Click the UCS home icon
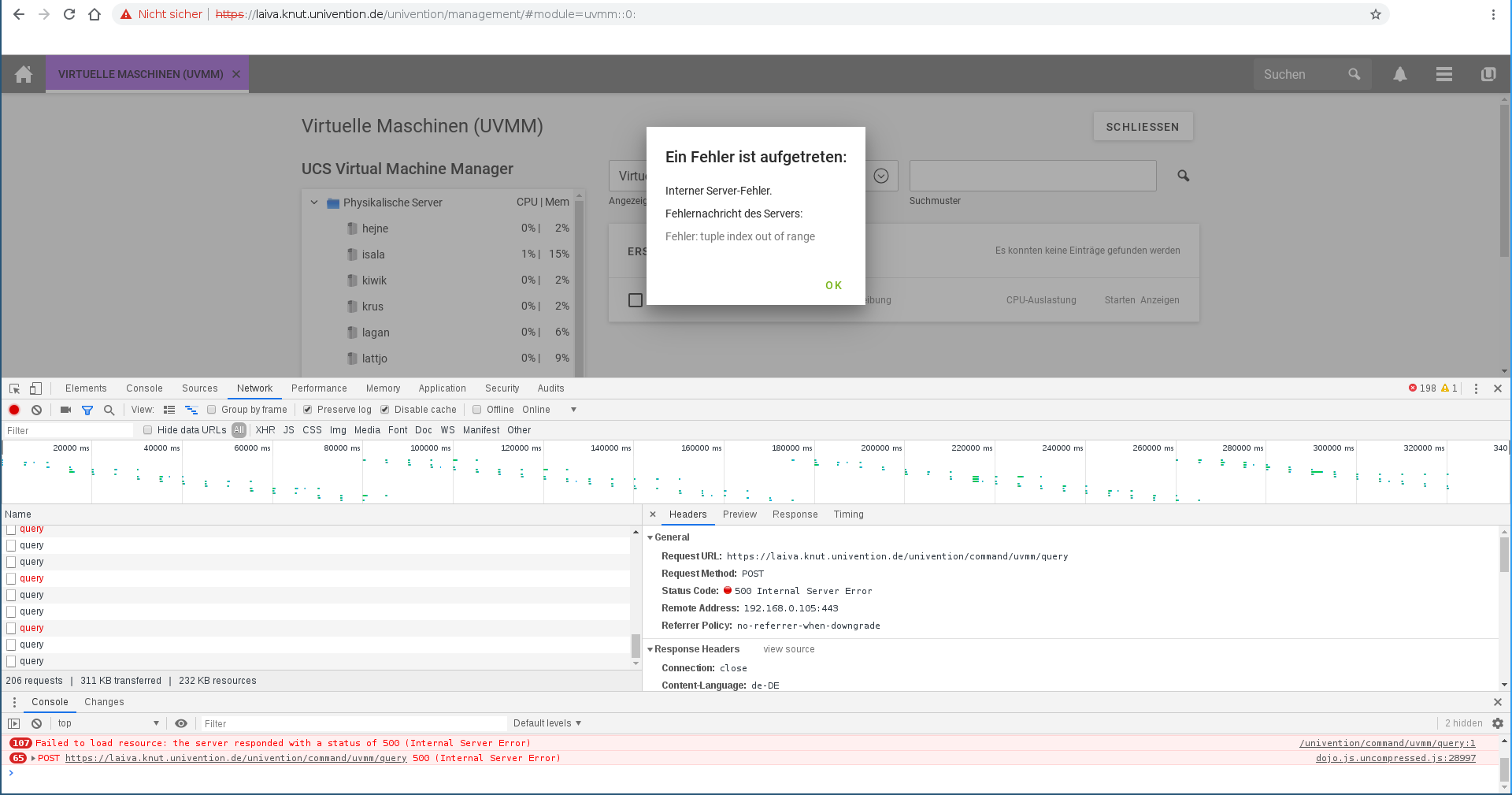 24,74
